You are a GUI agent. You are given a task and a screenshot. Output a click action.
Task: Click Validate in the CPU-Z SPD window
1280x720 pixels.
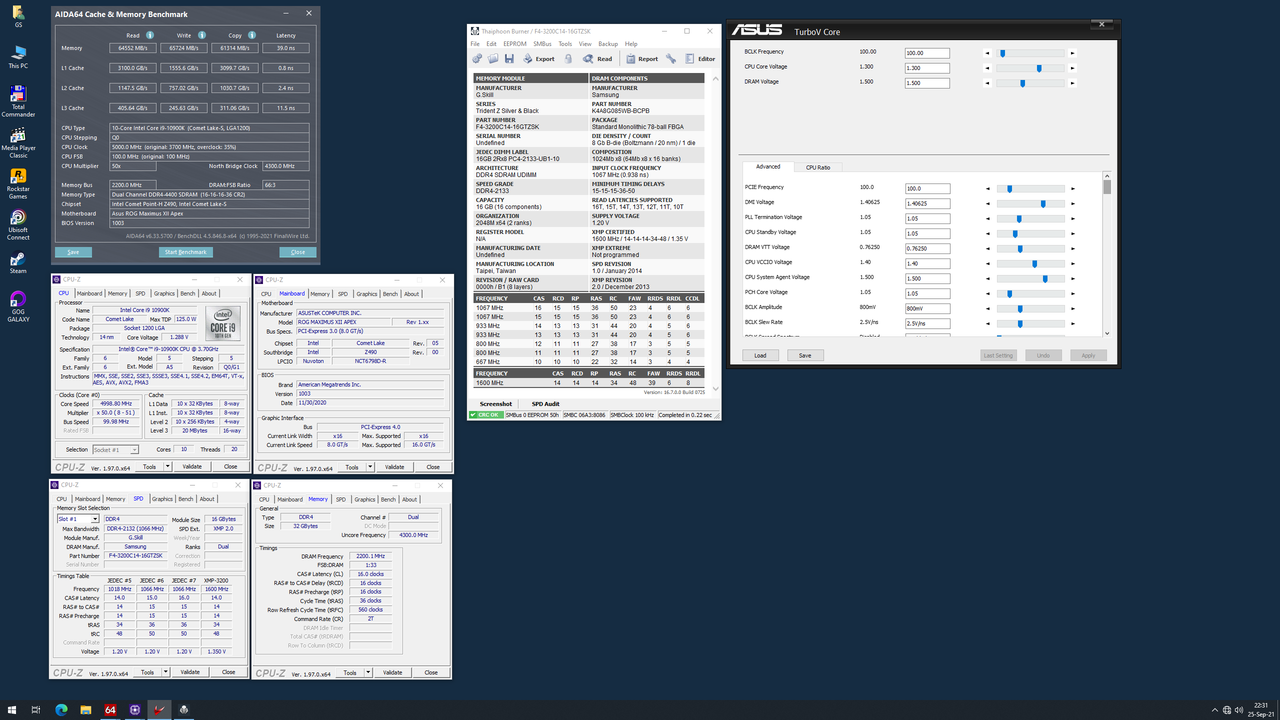190,672
